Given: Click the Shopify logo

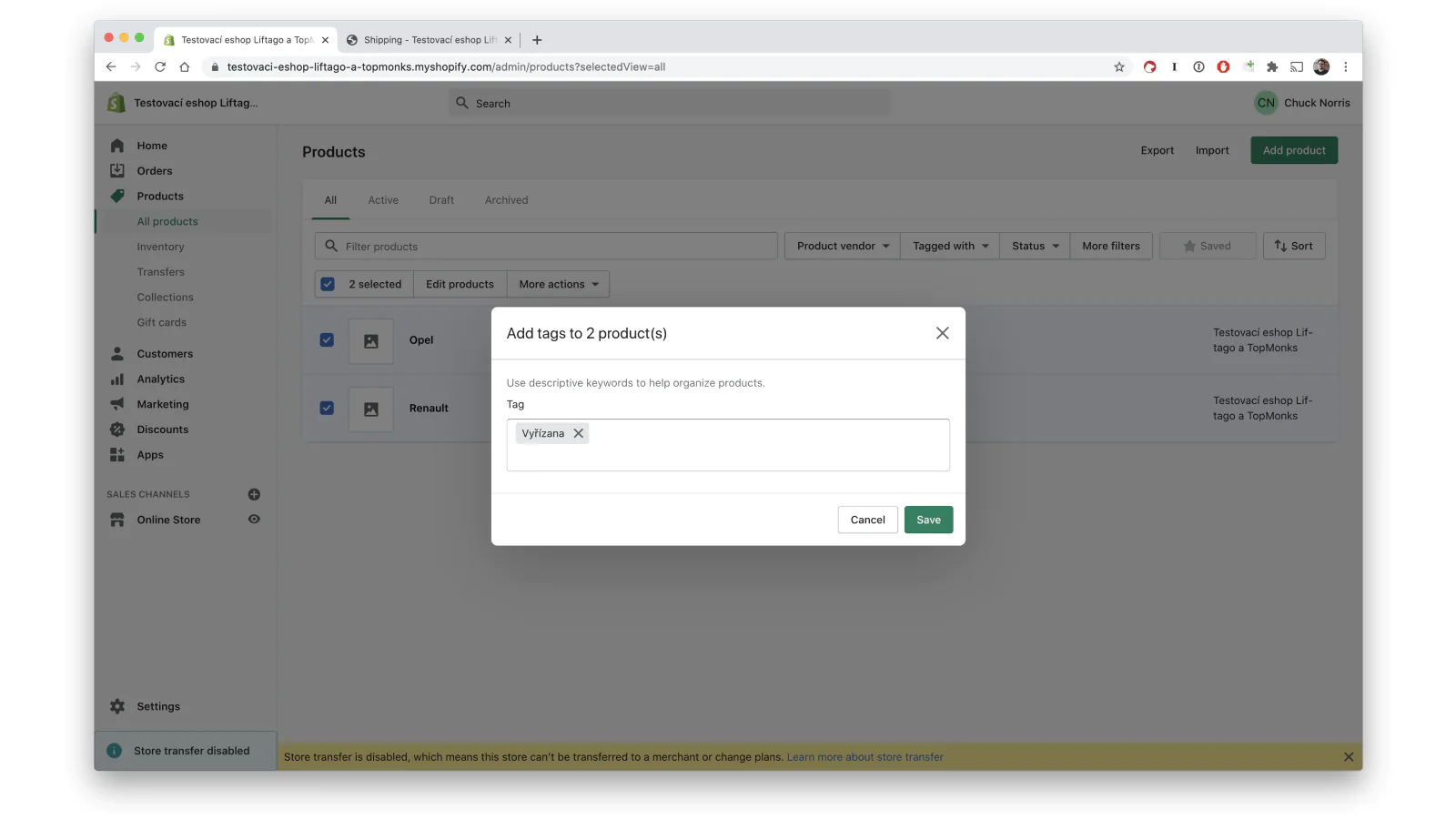Looking at the screenshot, I should click(x=116, y=103).
